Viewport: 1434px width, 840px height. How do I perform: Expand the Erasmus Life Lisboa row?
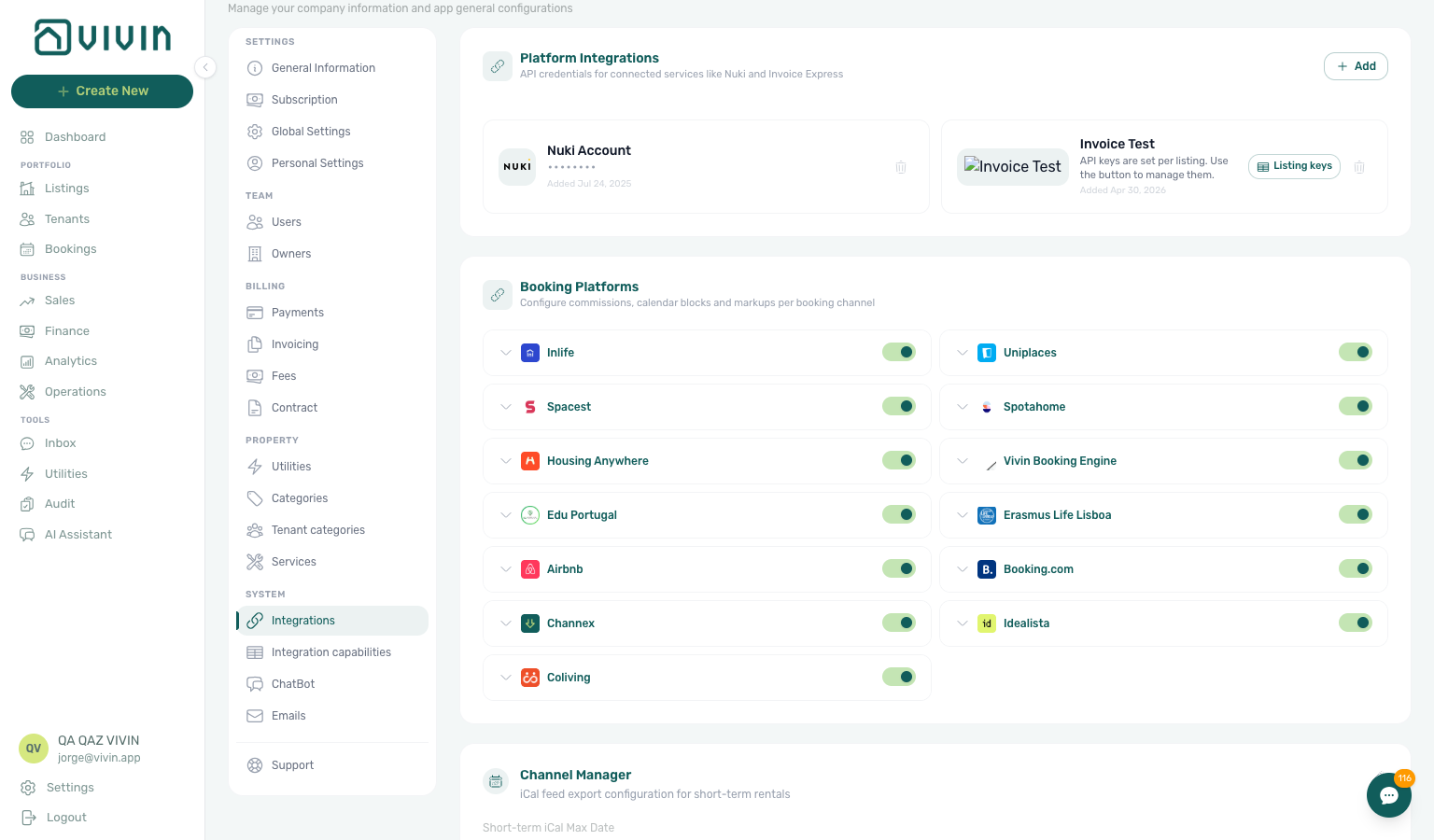[x=962, y=515]
